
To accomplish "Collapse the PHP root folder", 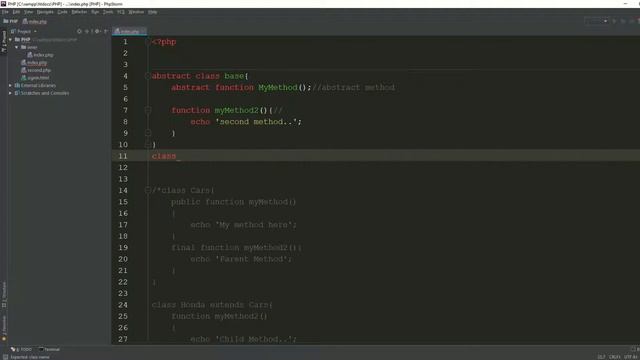I will pyautogui.click(x=10, y=40).
